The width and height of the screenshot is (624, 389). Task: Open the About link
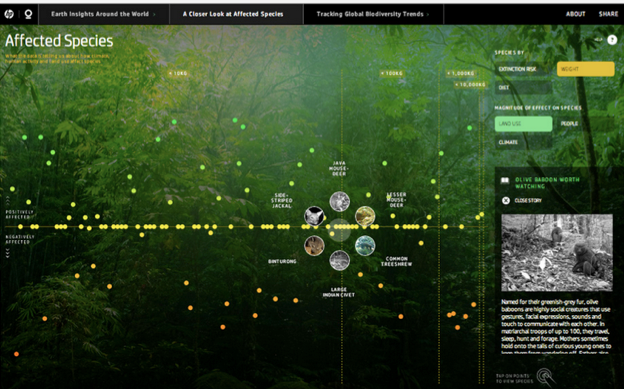pos(575,14)
